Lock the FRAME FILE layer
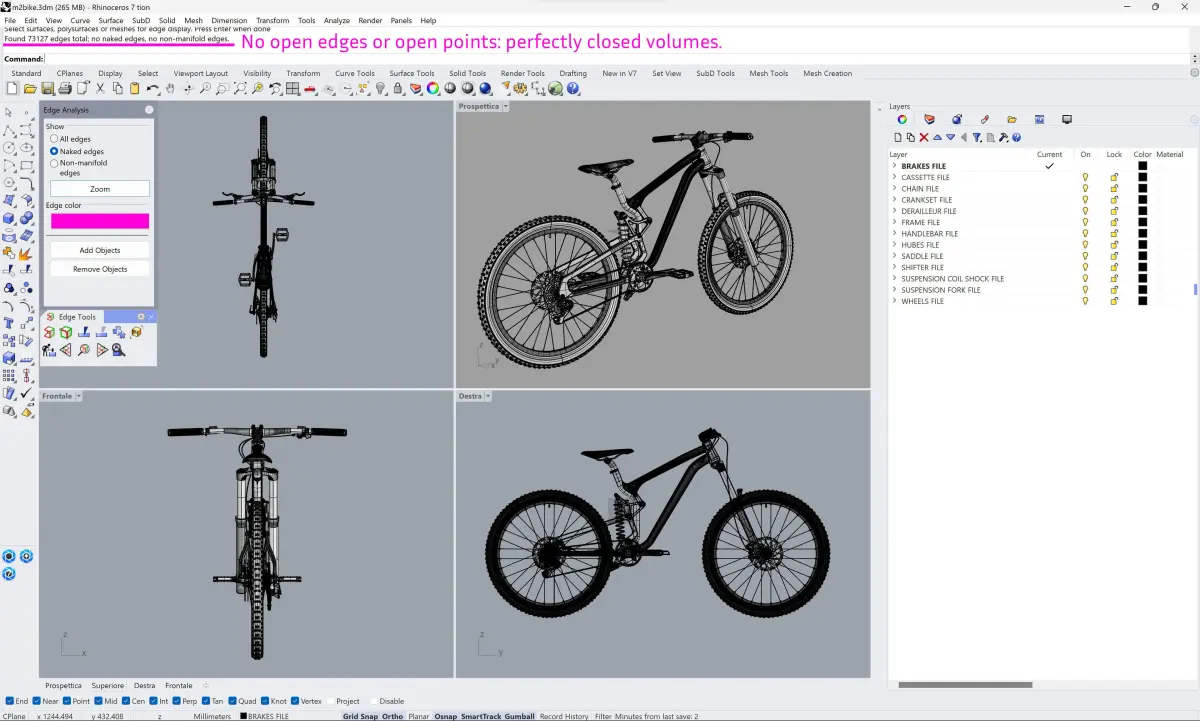 click(x=1114, y=222)
